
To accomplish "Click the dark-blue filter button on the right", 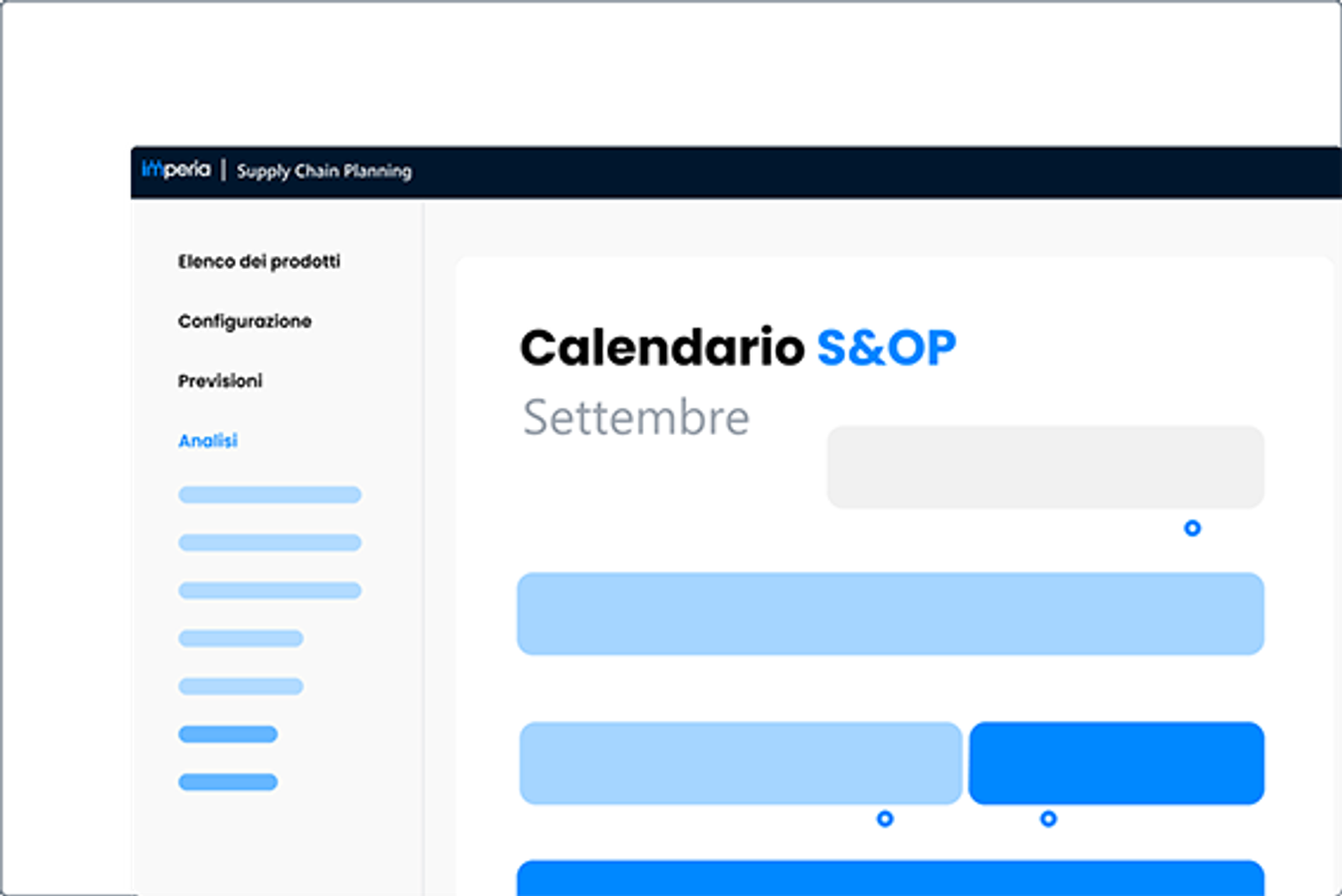I will tap(1115, 764).
